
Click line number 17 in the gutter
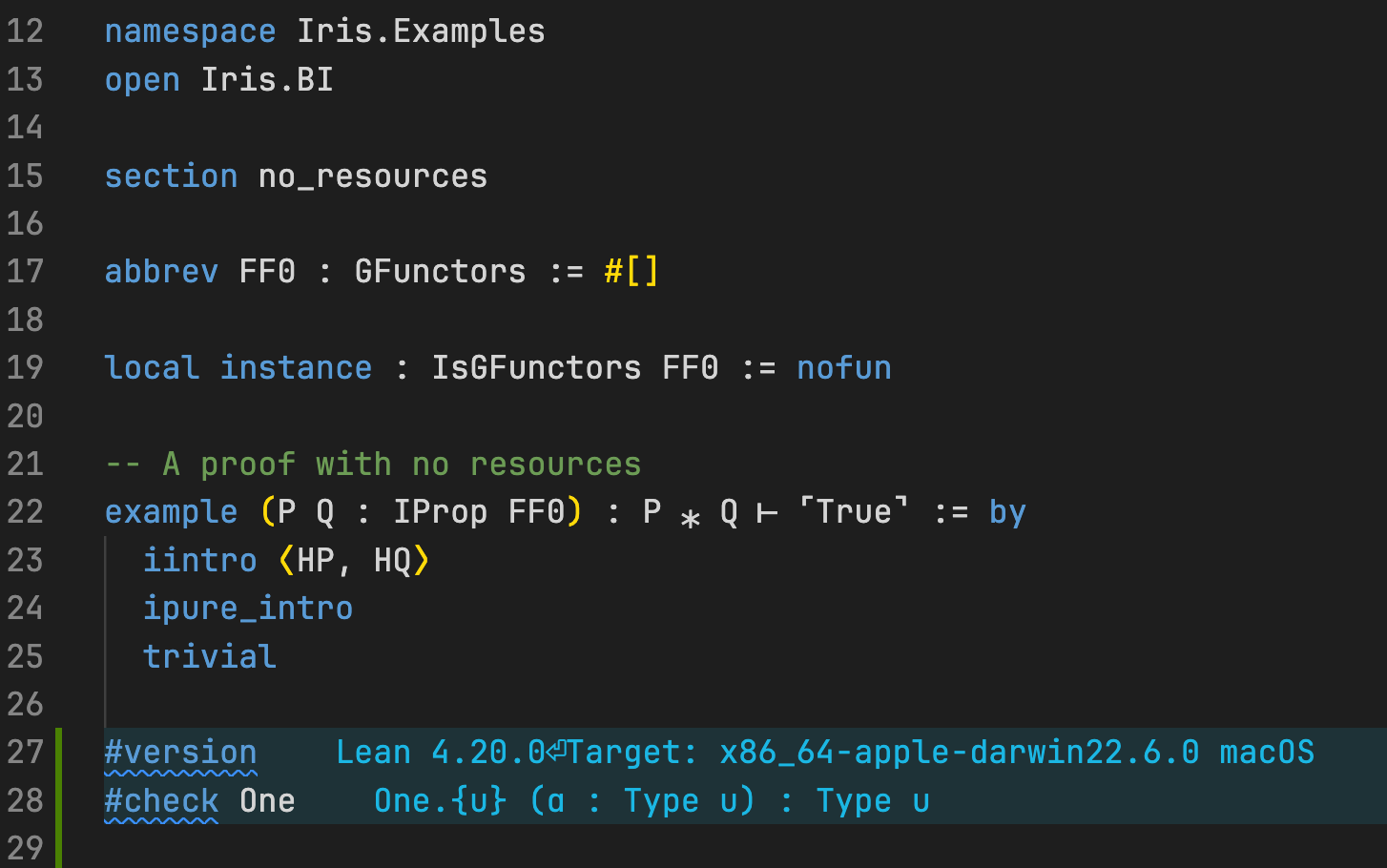click(25, 272)
